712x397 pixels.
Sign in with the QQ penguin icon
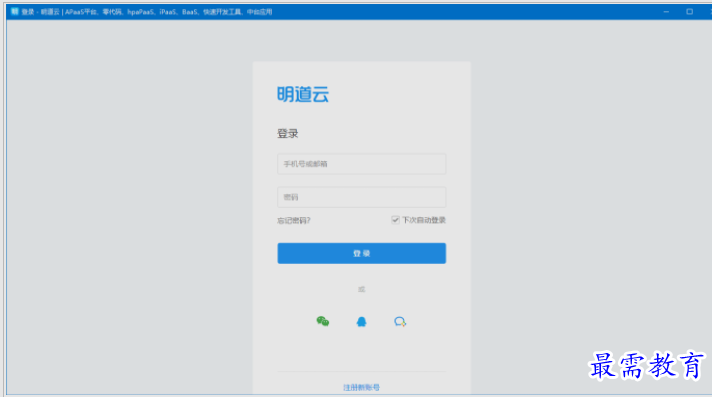pos(361,322)
